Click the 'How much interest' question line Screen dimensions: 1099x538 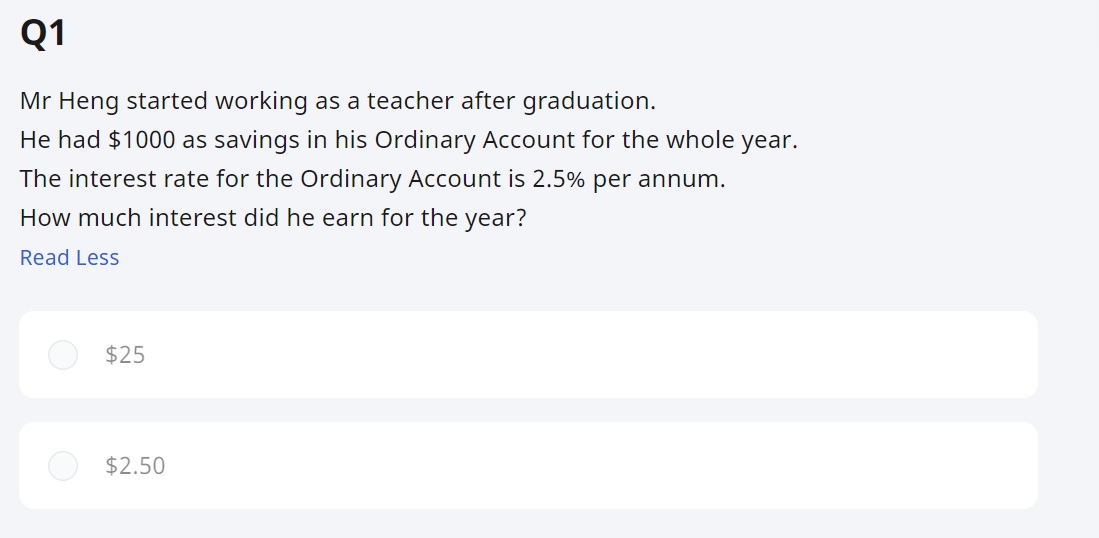click(x=272, y=218)
